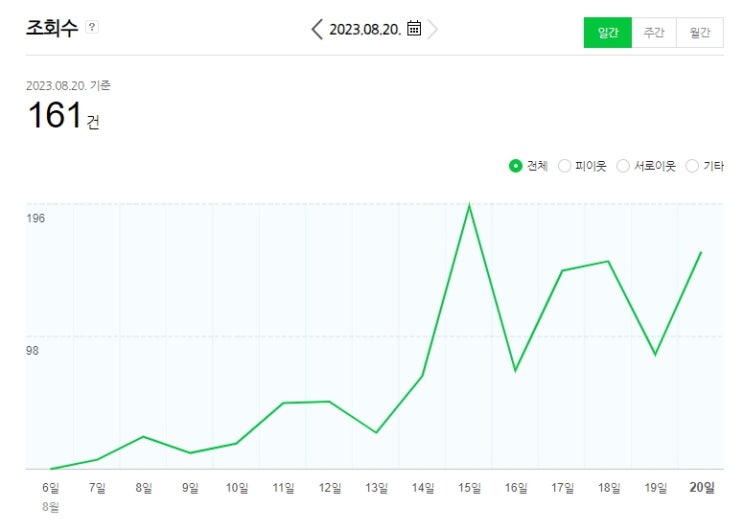Select the 피이웃 radio button
The height and width of the screenshot is (531, 743).
[x=564, y=166]
